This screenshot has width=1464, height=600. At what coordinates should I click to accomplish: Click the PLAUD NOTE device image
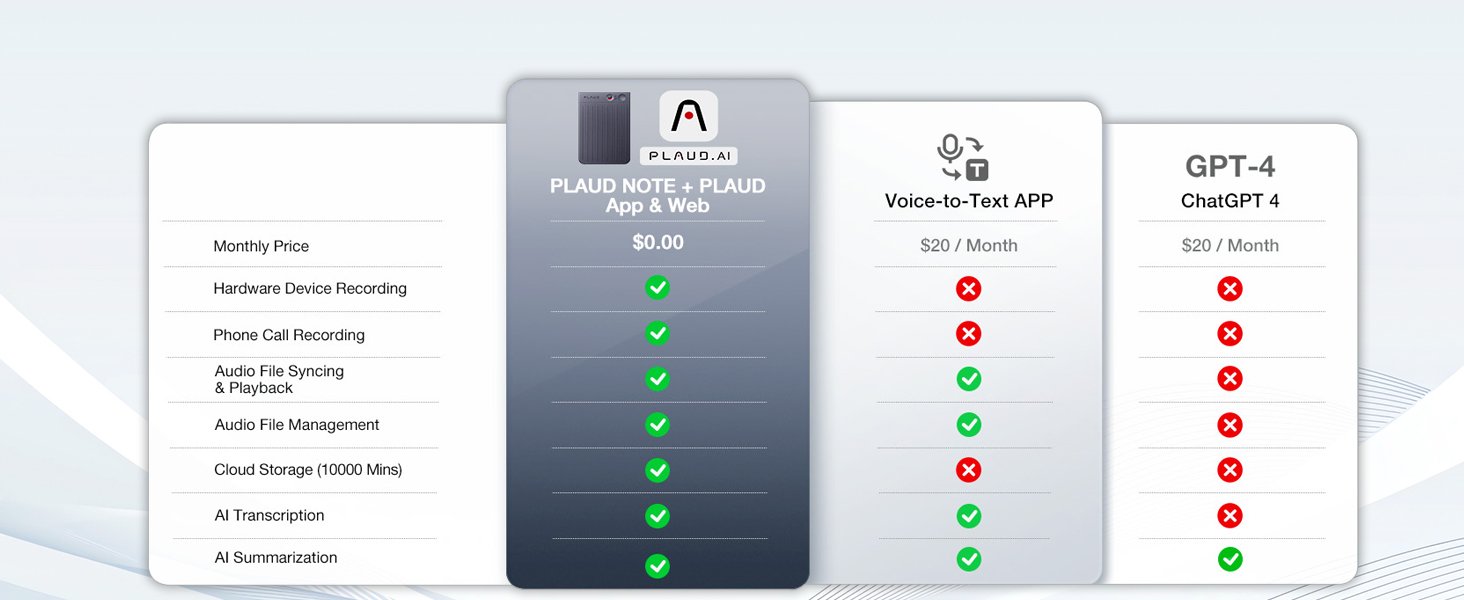[x=604, y=128]
